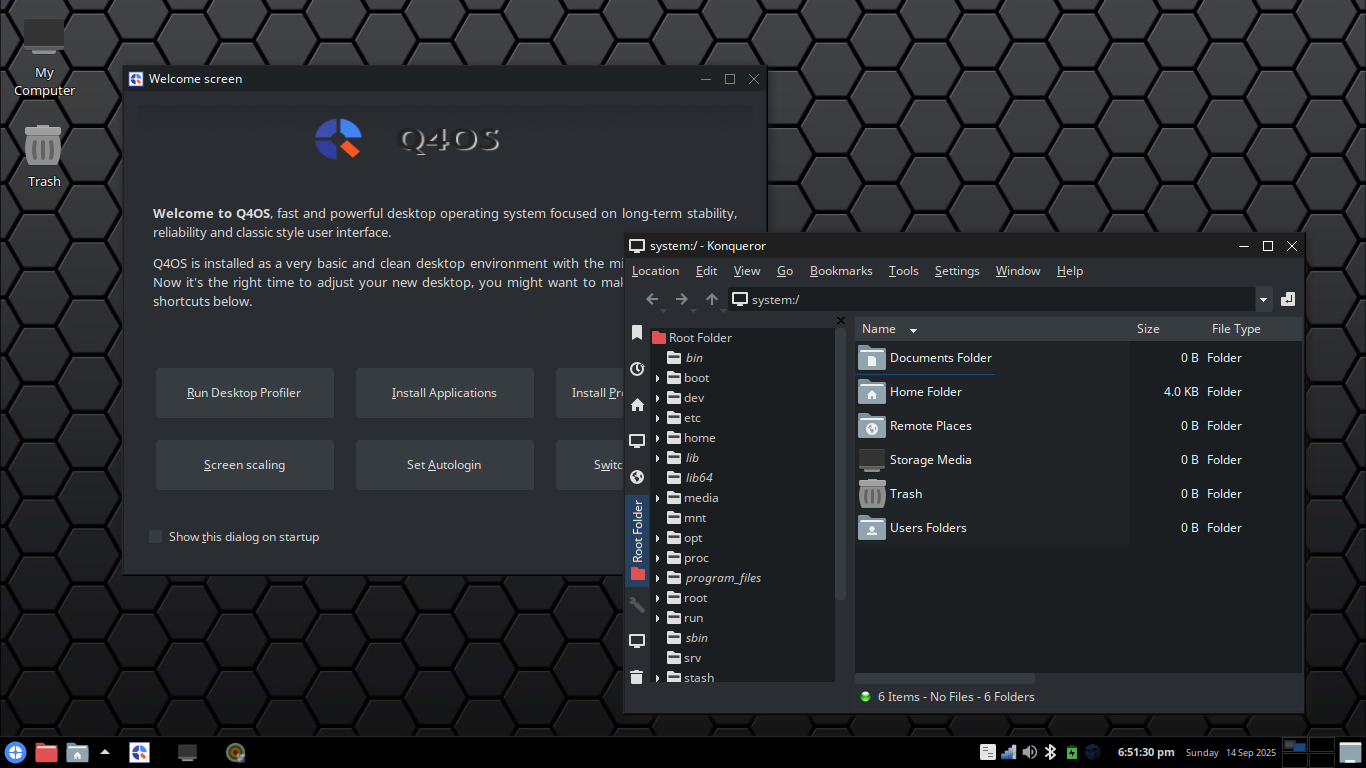This screenshot has height=768, width=1366.
Task: Open the Location menu
Action: 655,271
